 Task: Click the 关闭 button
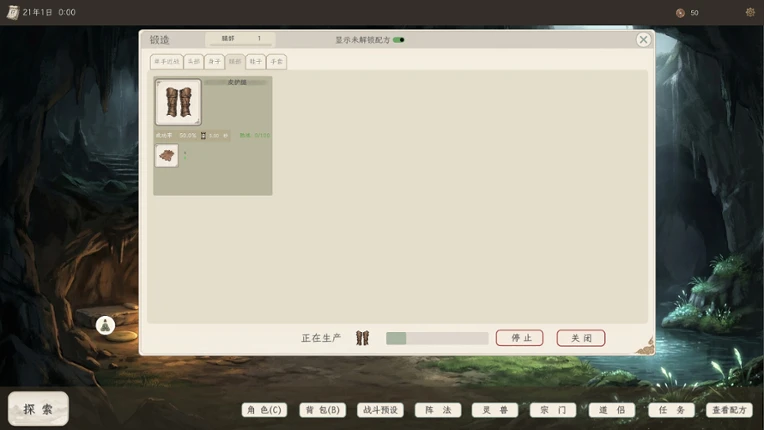pyautogui.click(x=581, y=338)
